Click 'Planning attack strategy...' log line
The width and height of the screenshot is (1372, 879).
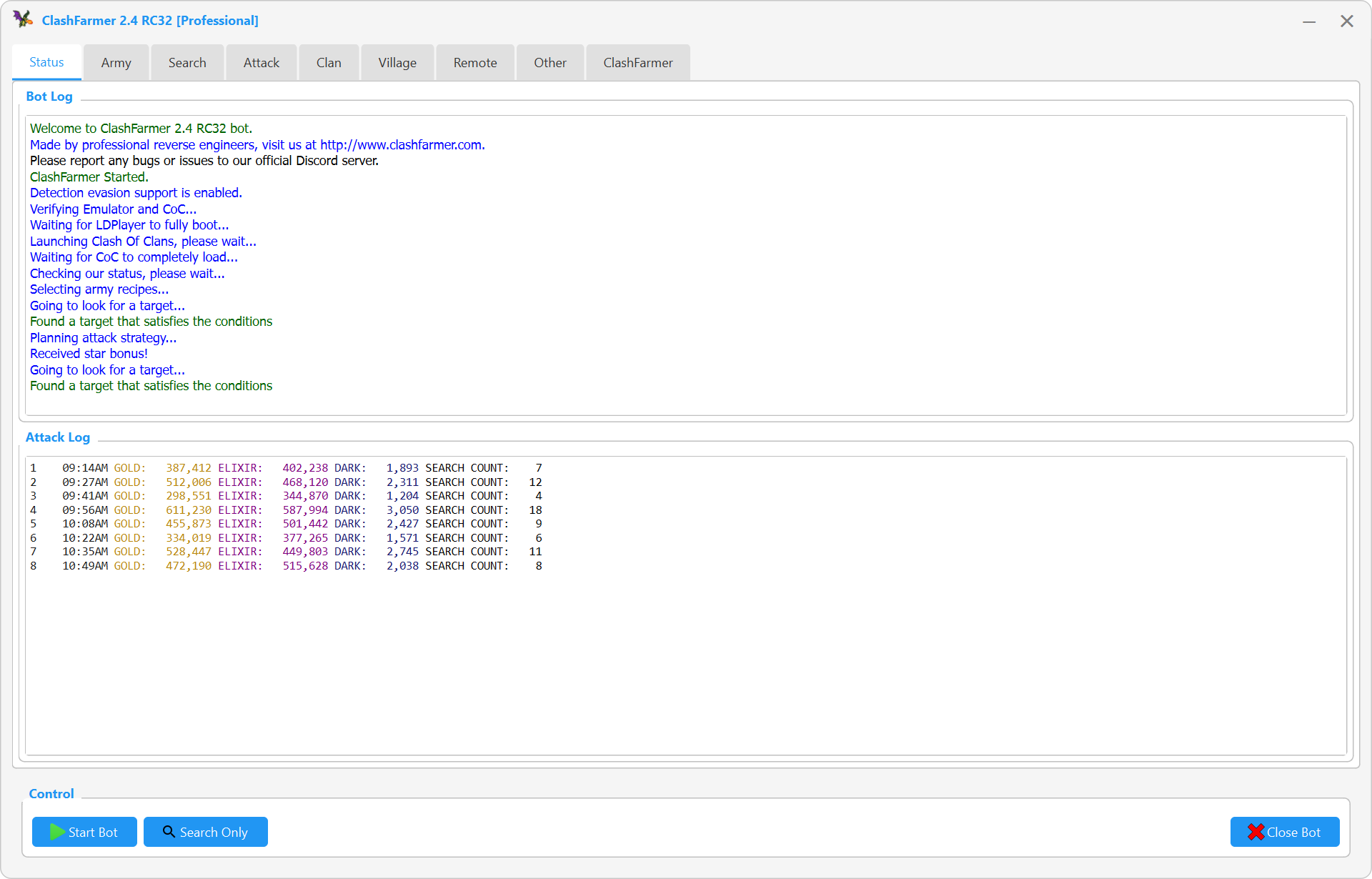103,338
